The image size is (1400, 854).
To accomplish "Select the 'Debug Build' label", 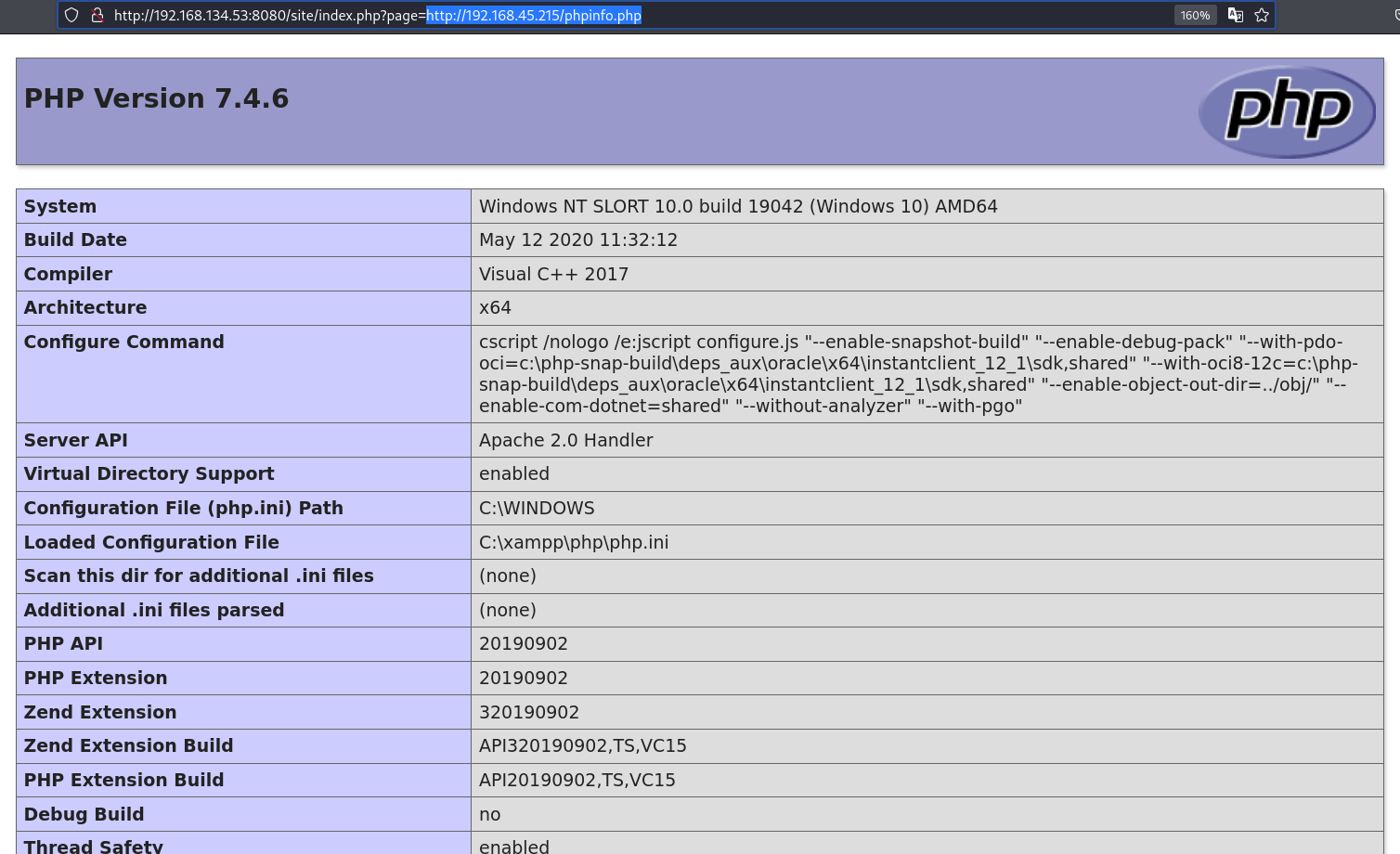I will [x=84, y=814].
